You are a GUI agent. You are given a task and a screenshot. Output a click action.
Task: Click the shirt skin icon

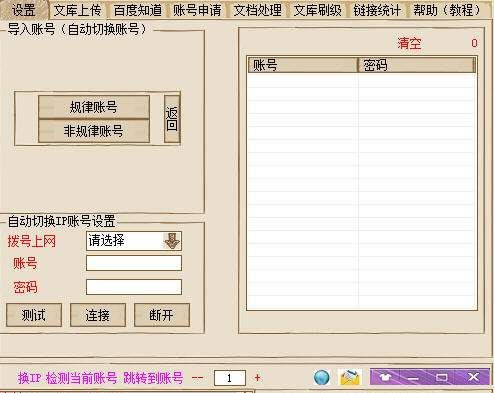pyautogui.click(x=386, y=377)
